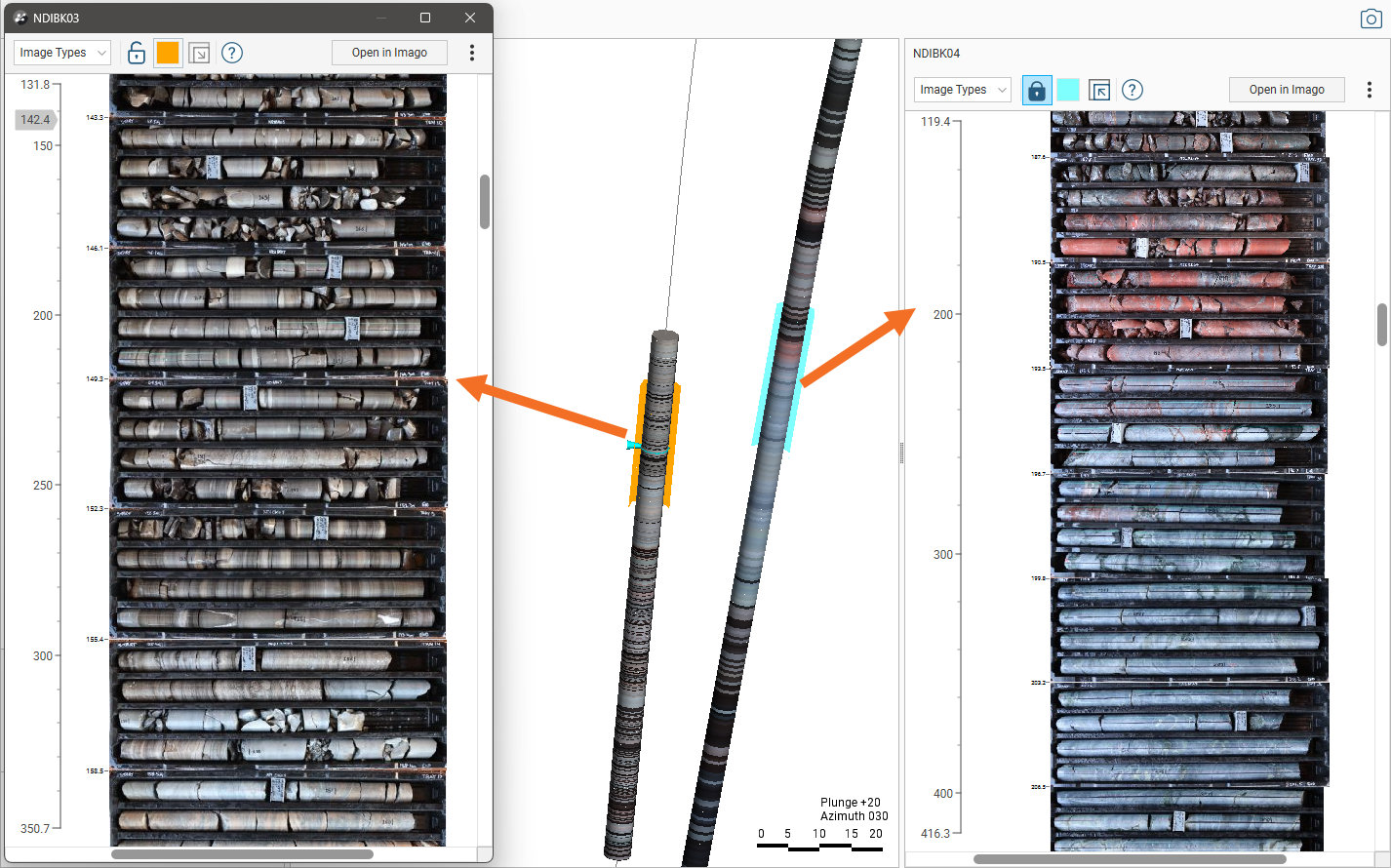
Task: Click the orange highlight color swatch
Action: pos(168,53)
